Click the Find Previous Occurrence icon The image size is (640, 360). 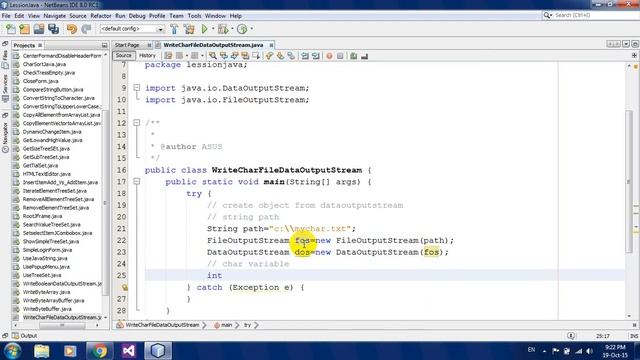click(224, 56)
